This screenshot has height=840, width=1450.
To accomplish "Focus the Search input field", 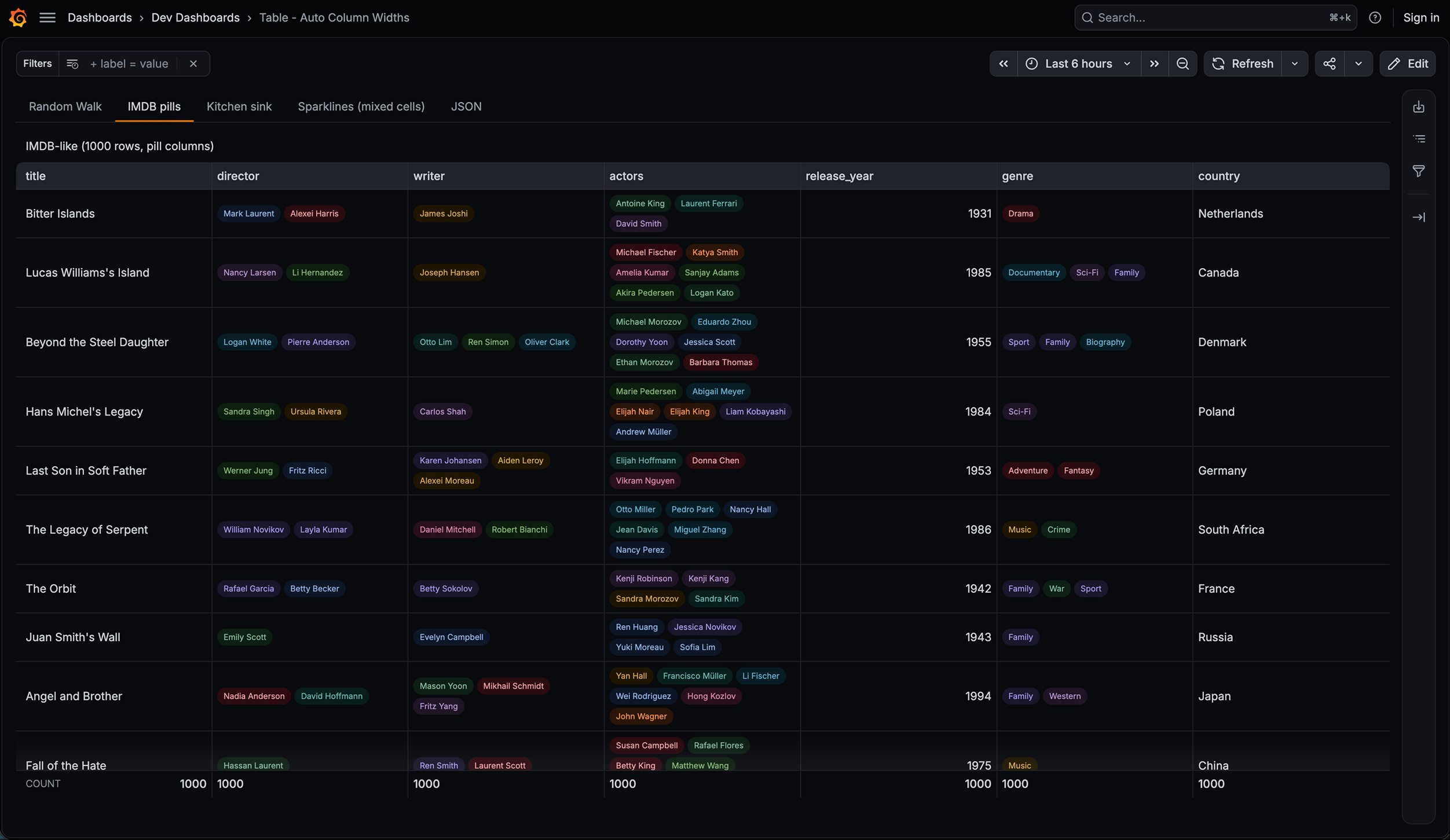I will 1215,17.
